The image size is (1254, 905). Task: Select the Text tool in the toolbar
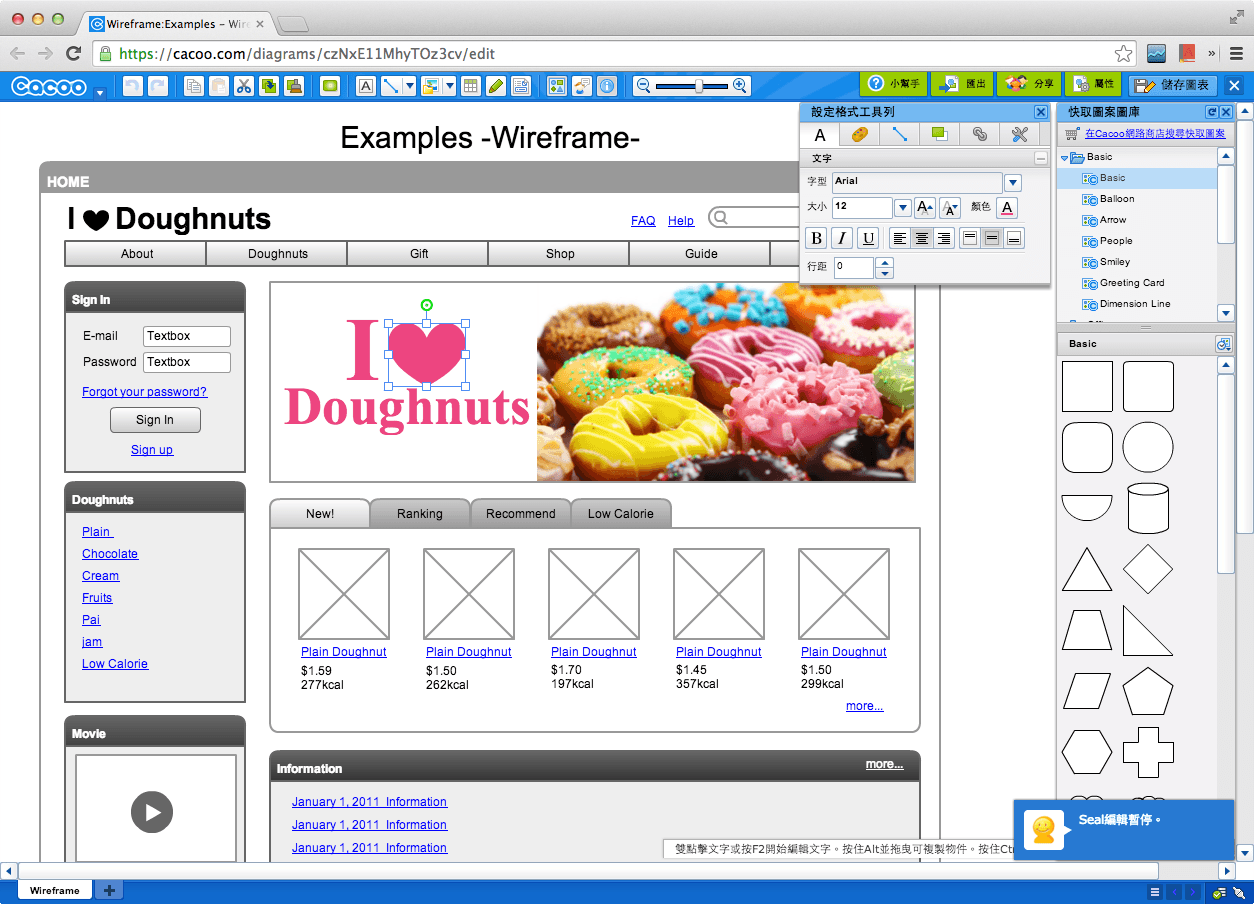coord(366,86)
